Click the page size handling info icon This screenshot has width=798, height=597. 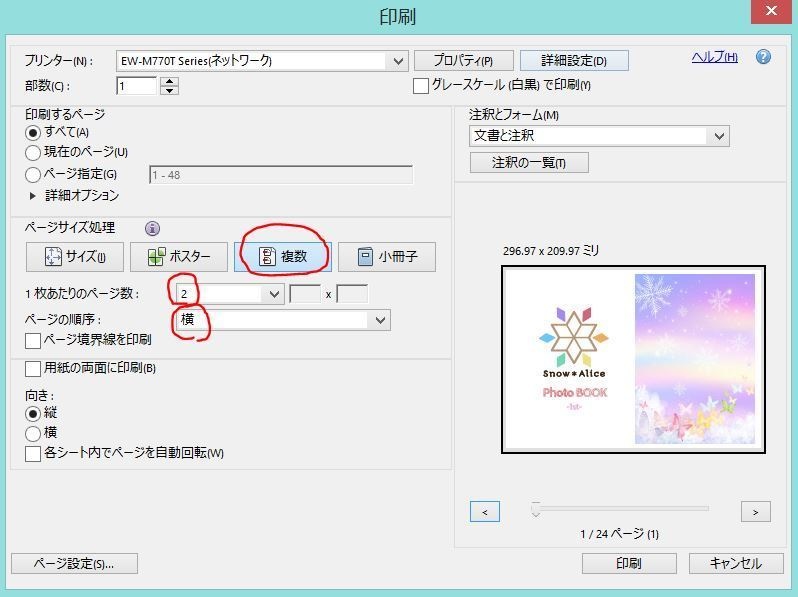pos(152,229)
